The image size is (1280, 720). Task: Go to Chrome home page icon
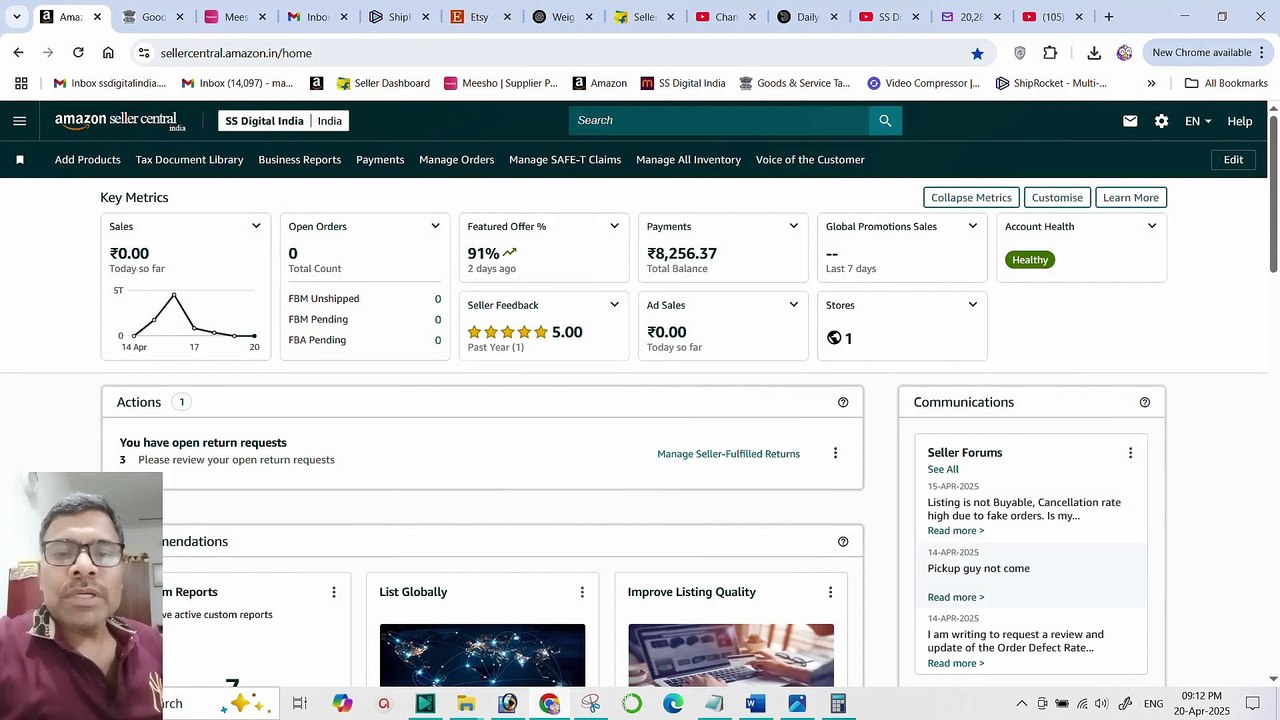click(x=108, y=53)
